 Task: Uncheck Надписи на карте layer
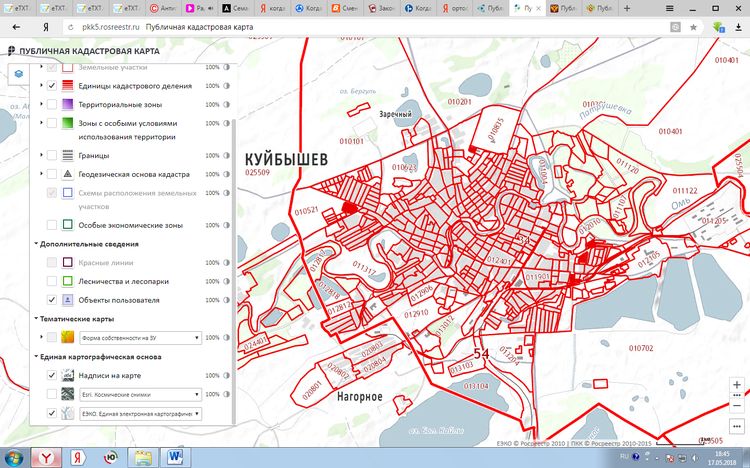(52, 376)
